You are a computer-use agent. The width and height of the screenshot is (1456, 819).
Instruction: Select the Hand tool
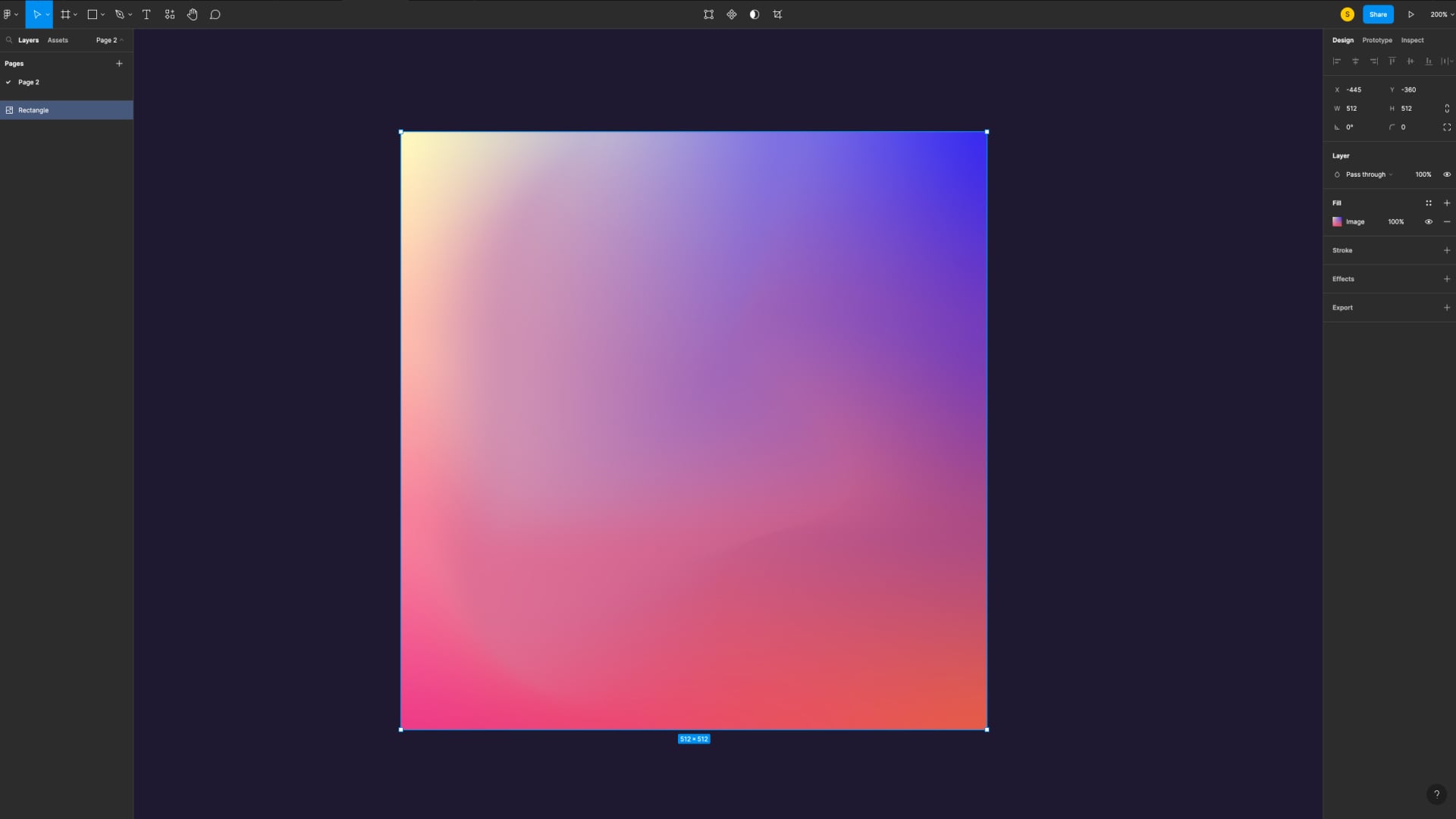[x=193, y=14]
